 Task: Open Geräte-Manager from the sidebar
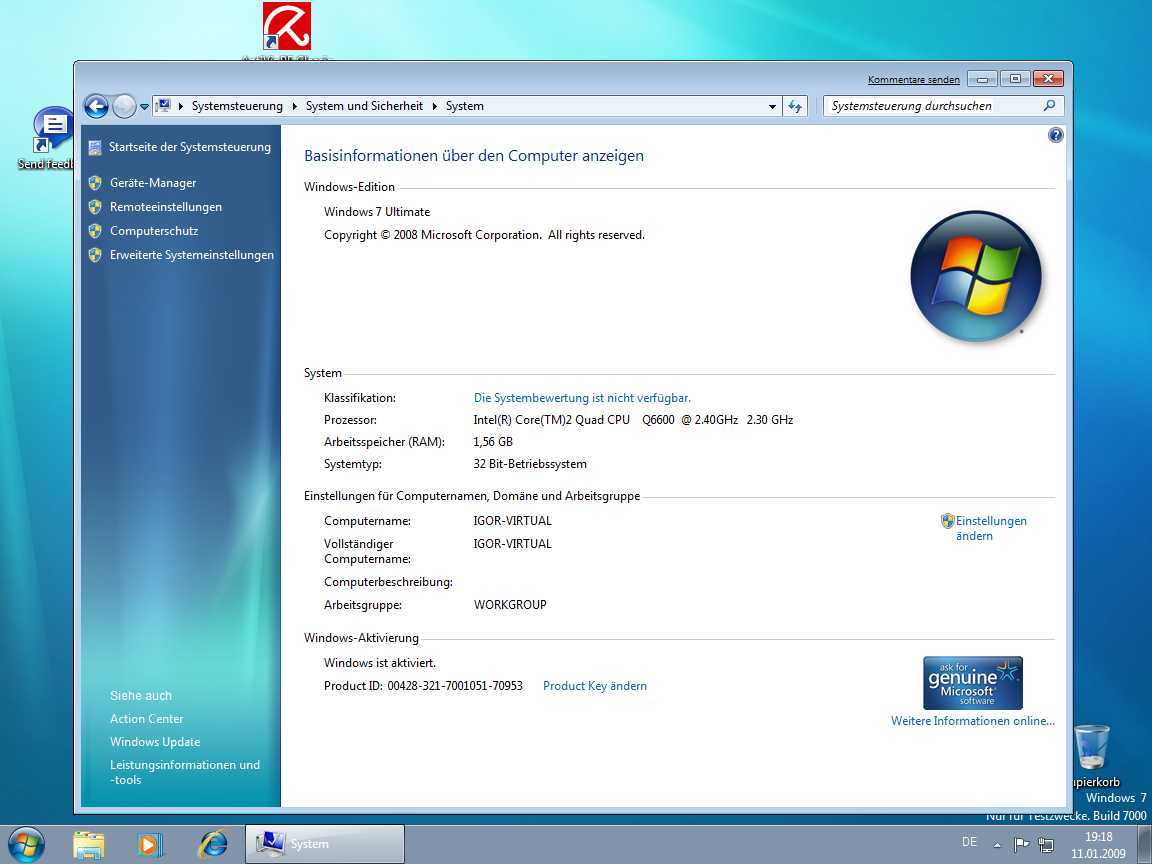point(153,183)
